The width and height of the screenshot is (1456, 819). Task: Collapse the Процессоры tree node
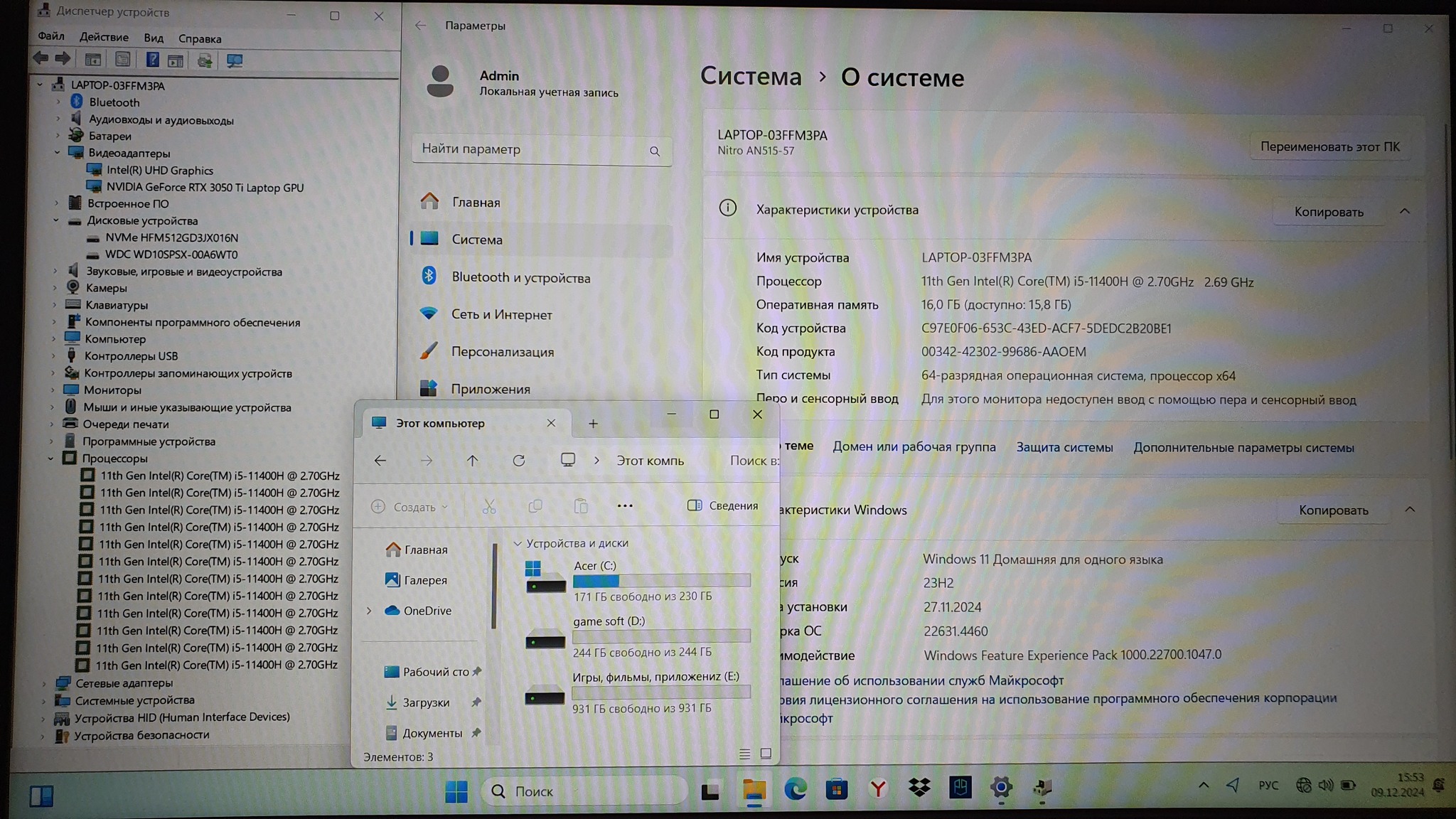tap(51, 459)
